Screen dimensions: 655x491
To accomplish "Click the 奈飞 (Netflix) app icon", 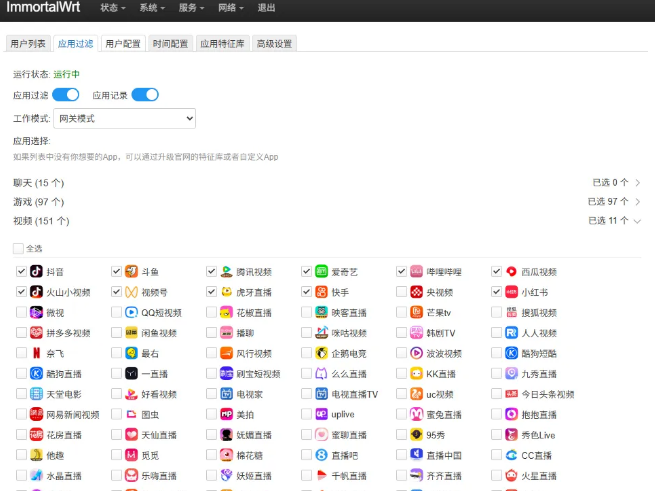I will click(x=36, y=353).
